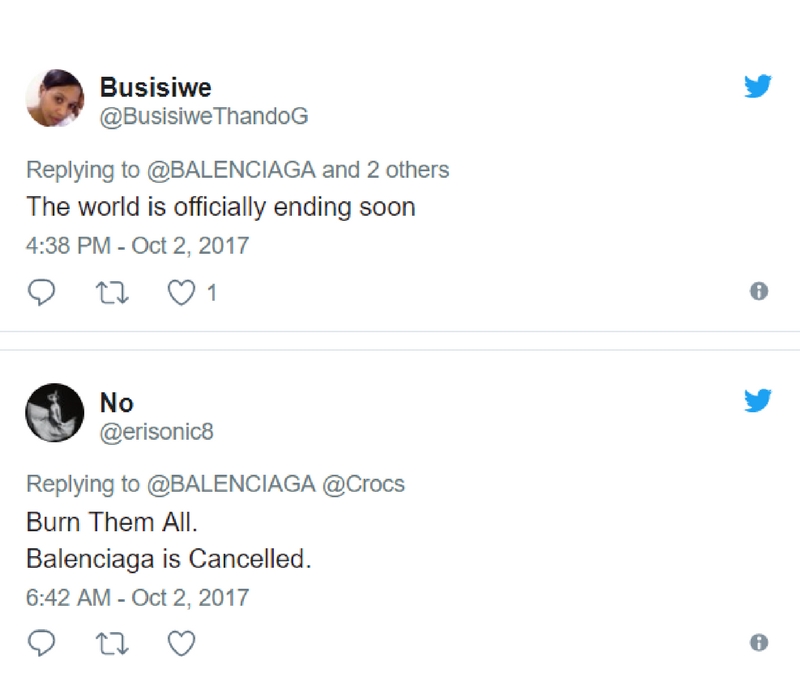Viewport: 800px width, 700px height.
Task: Click the Twitter bird icon on Busisiwe's tweet
Action: (x=758, y=87)
